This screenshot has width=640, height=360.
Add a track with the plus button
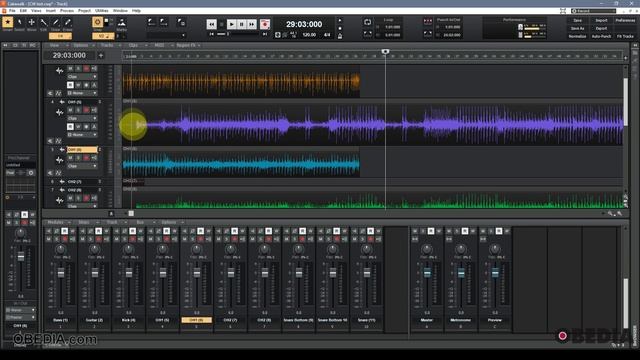pyautogui.click(x=101, y=55)
